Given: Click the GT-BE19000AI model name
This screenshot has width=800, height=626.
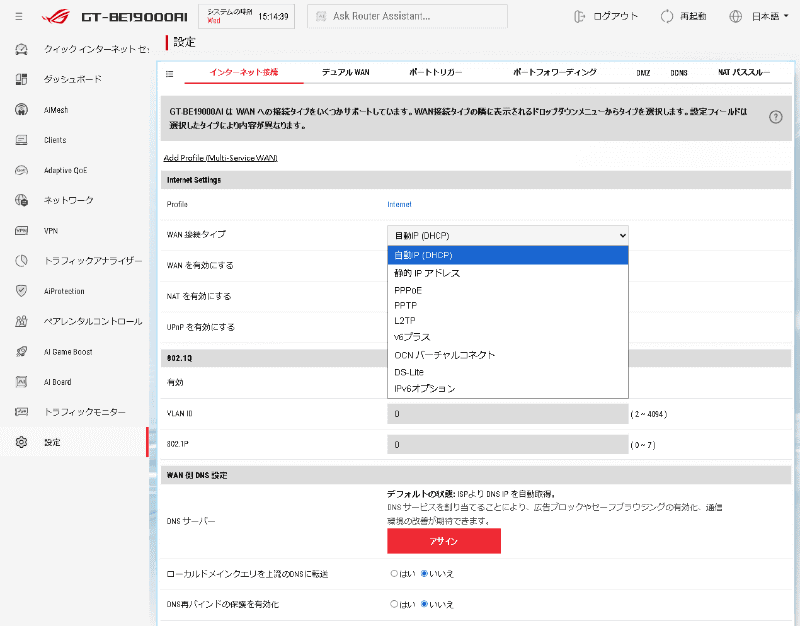Looking at the screenshot, I should click(135, 17).
